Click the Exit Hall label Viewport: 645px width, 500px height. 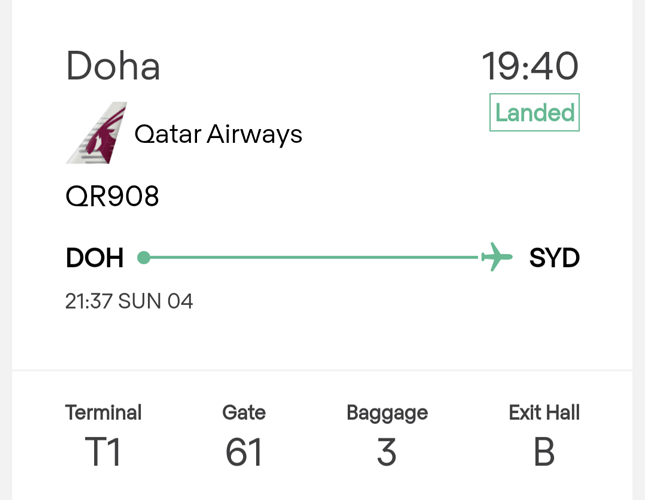pos(544,412)
